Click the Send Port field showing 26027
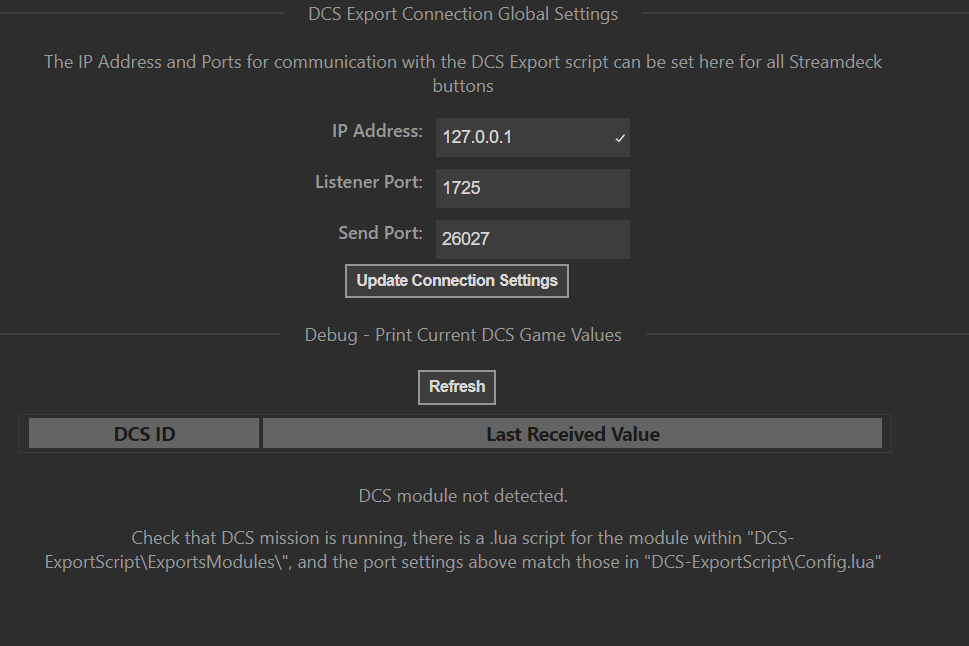The width and height of the screenshot is (969, 646). pyautogui.click(x=533, y=239)
